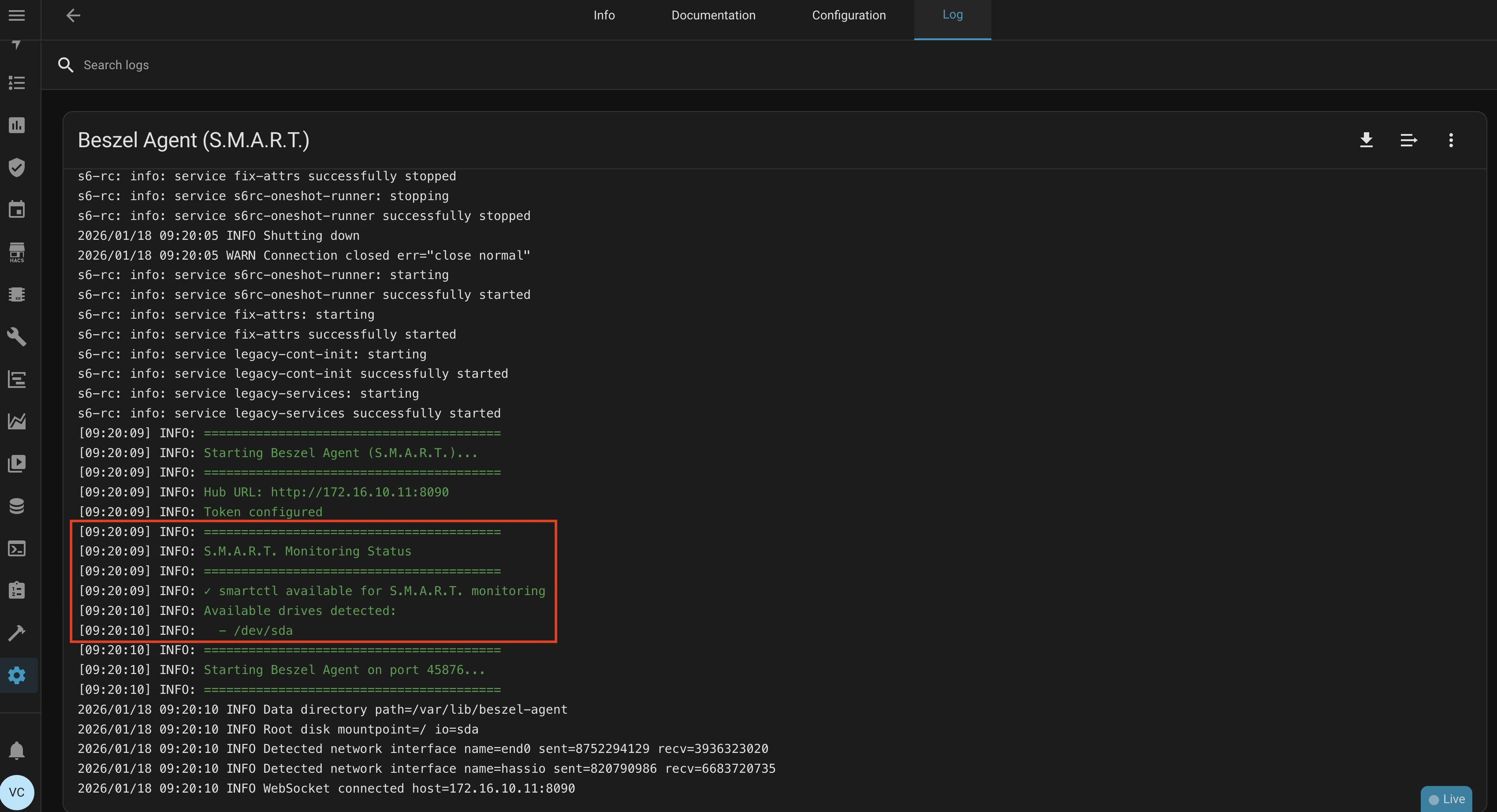Click 'Starting Beszel Agent on port 45876...' line

[281, 670]
